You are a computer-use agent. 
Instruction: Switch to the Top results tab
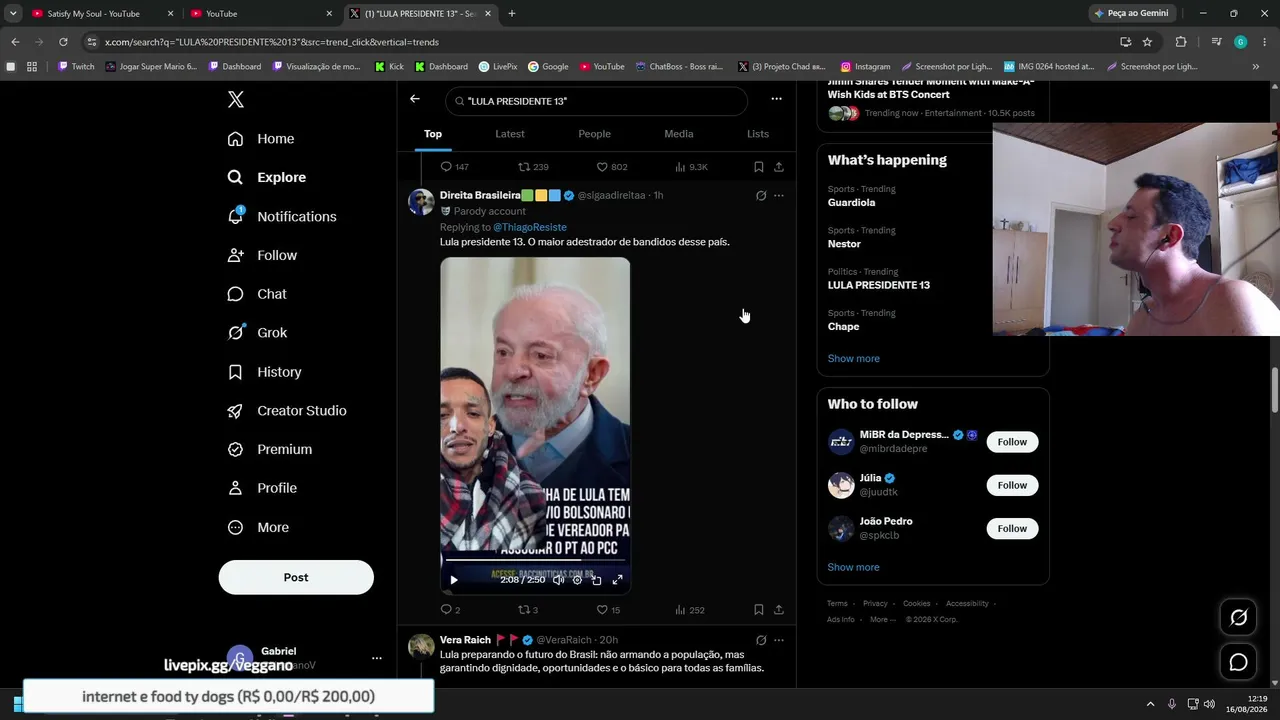(x=433, y=134)
